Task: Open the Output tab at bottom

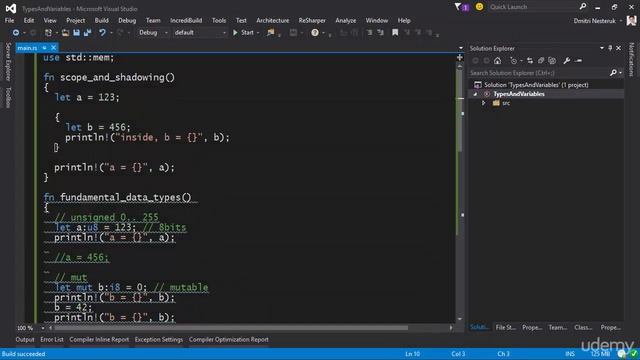Action: coord(25,340)
